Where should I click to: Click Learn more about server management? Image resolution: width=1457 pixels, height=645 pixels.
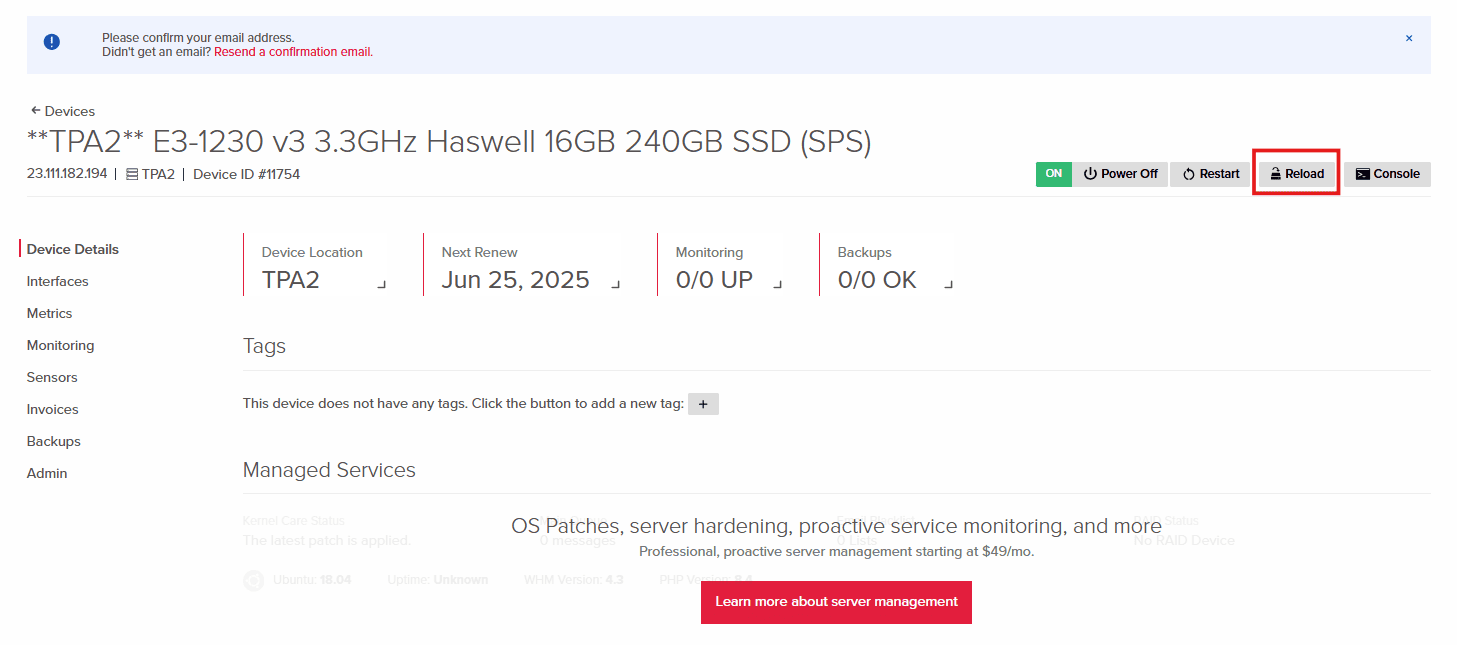pyautogui.click(x=836, y=602)
